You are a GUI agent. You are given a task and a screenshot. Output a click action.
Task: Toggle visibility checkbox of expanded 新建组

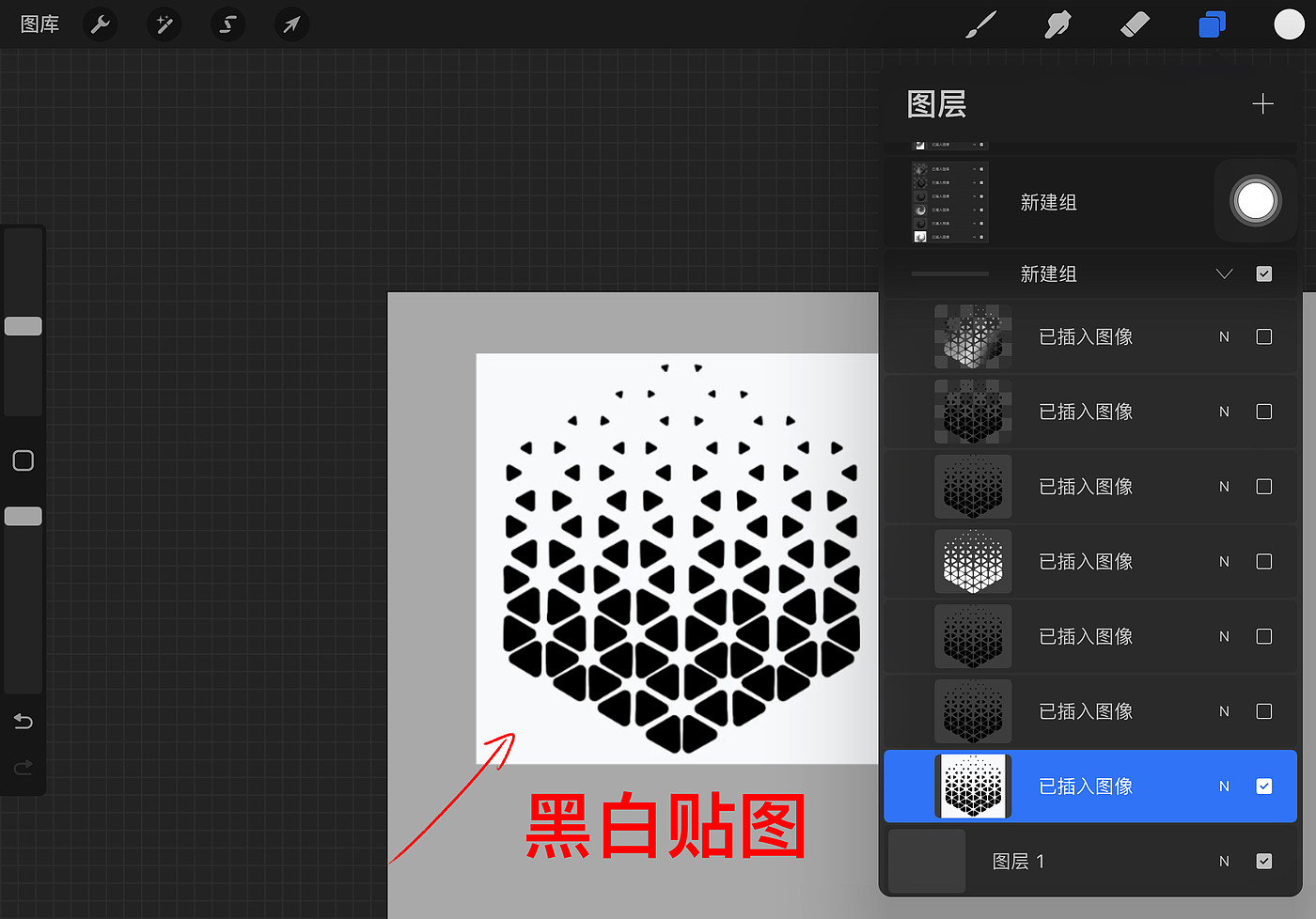point(1264,274)
